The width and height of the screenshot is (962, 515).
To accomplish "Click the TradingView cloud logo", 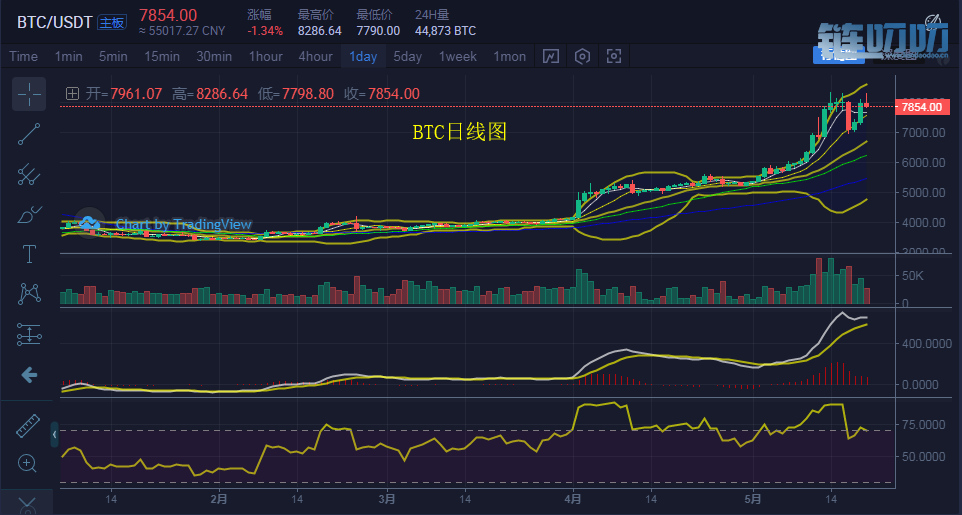I will [90, 223].
